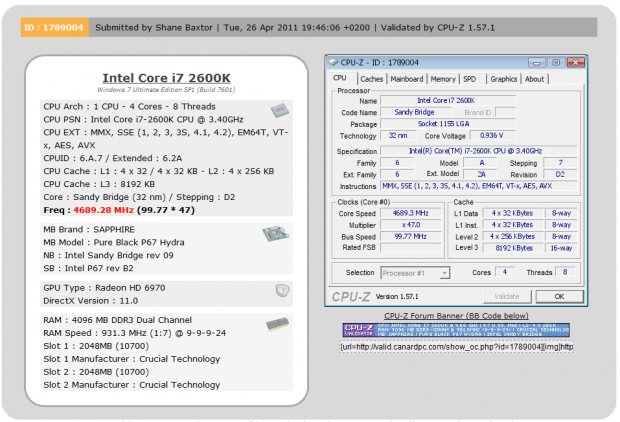Click the CPU-Z window title icon

(x=333, y=62)
